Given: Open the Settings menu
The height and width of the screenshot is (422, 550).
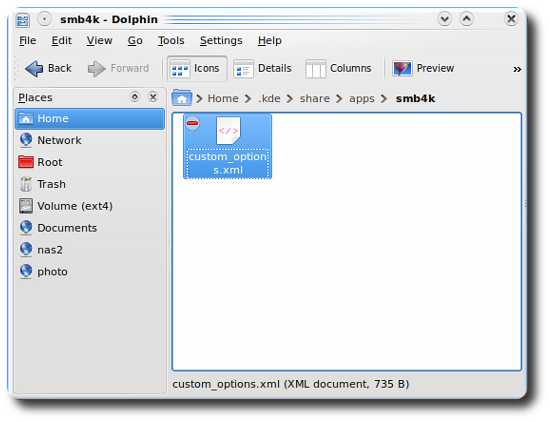Looking at the screenshot, I should click(x=221, y=40).
